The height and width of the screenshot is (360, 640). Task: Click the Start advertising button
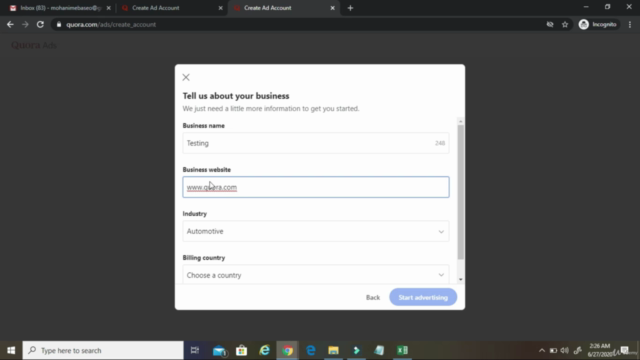(x=423, y=297)
